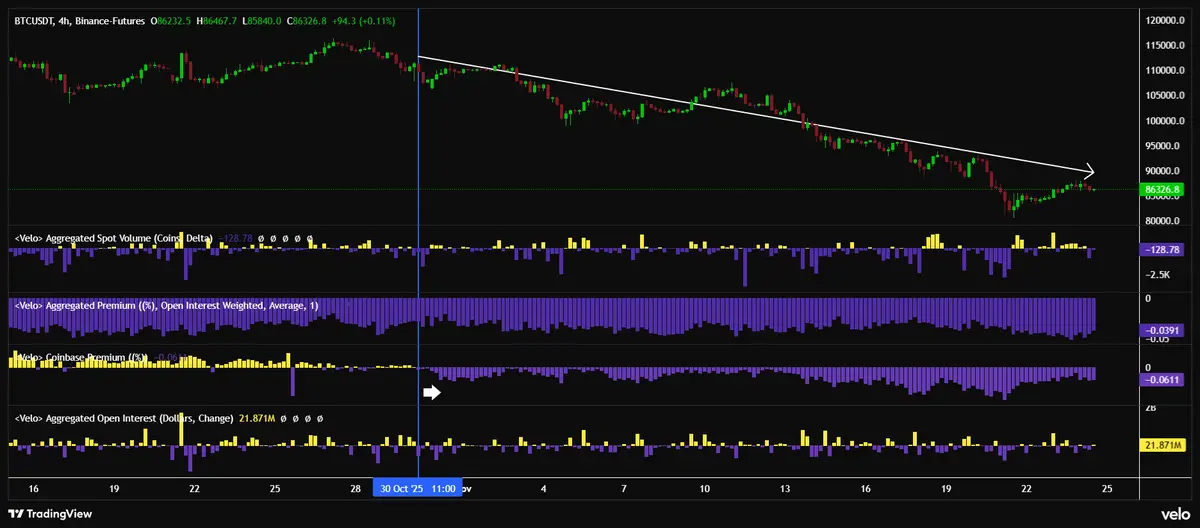Select the Coinbase Premium indicator legend
Viewport: 1200px width, 528px height.
(82, 357)
